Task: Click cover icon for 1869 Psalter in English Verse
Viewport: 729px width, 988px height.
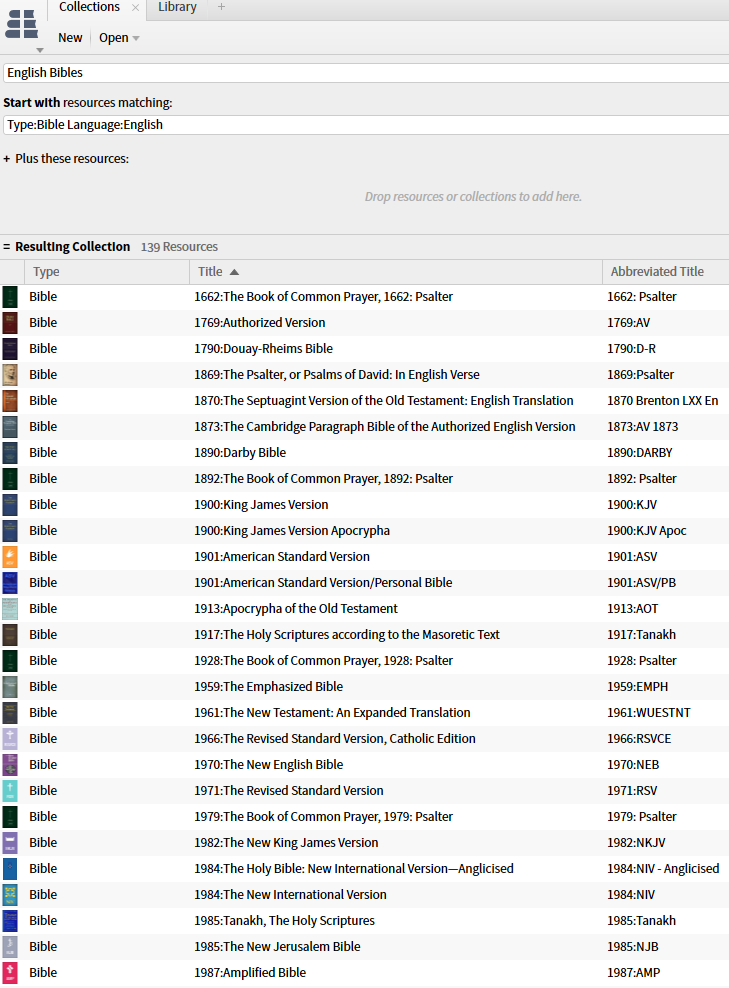Action: 10,375
